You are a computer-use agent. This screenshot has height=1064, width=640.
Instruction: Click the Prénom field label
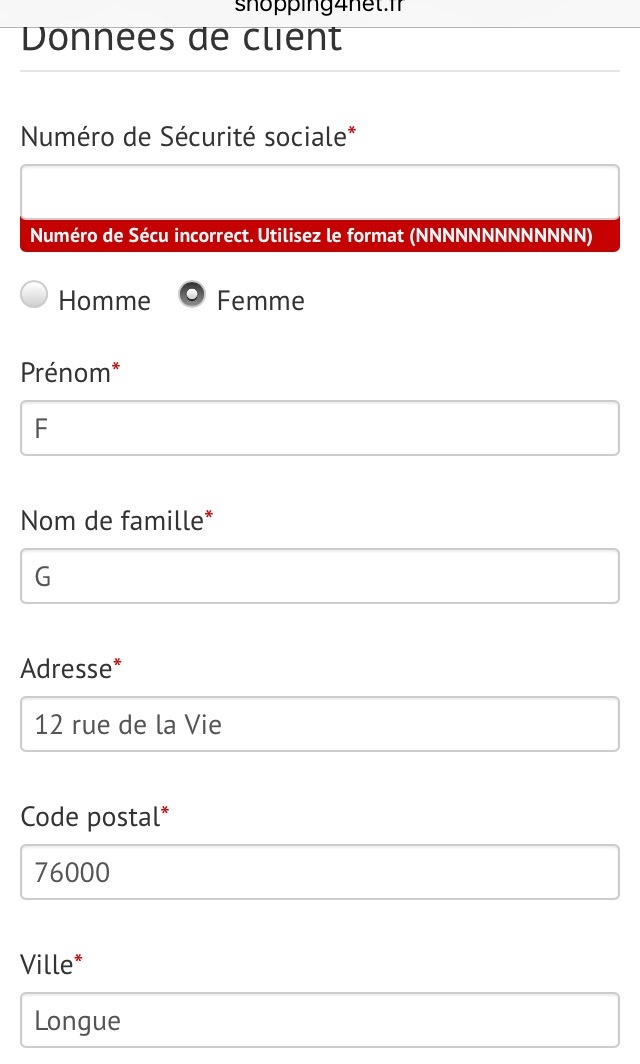point(65,373)
